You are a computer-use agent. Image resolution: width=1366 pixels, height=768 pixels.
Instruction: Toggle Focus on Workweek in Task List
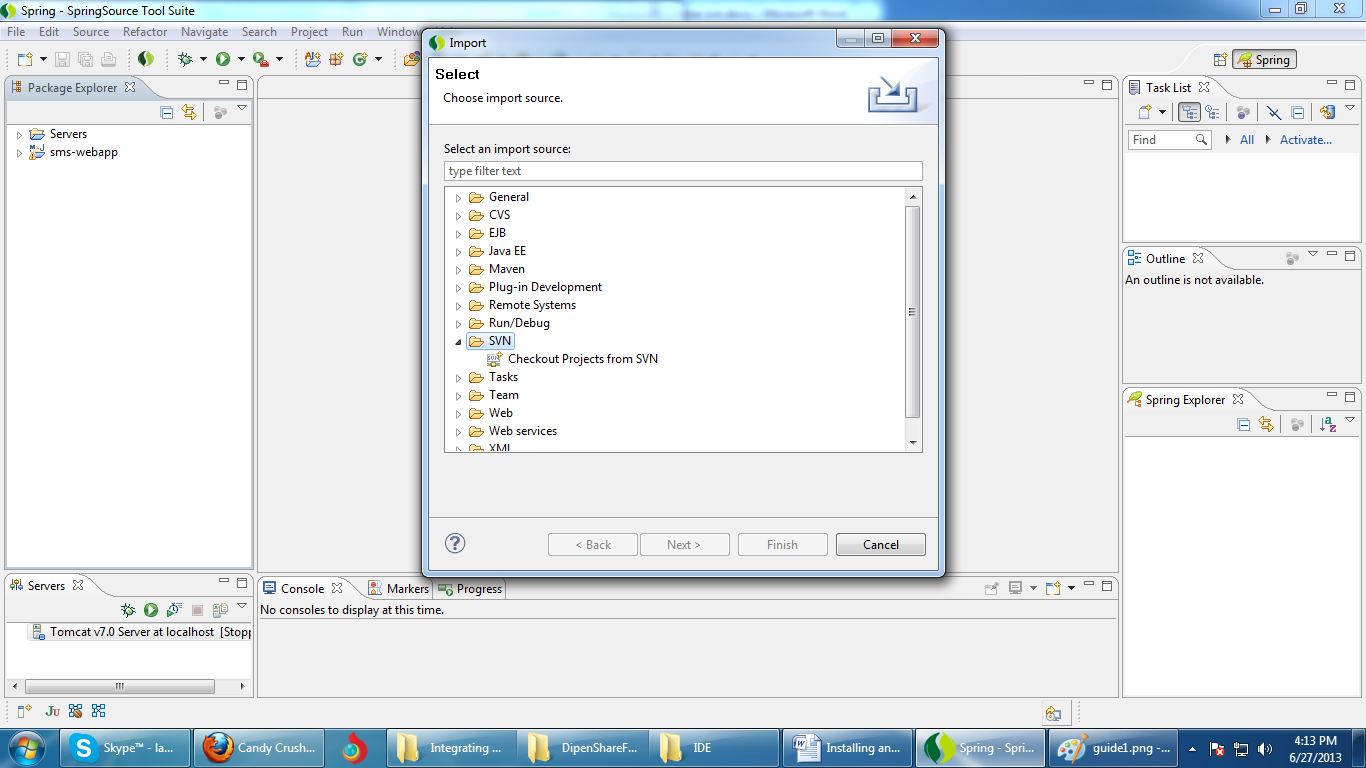point(1243,113)
